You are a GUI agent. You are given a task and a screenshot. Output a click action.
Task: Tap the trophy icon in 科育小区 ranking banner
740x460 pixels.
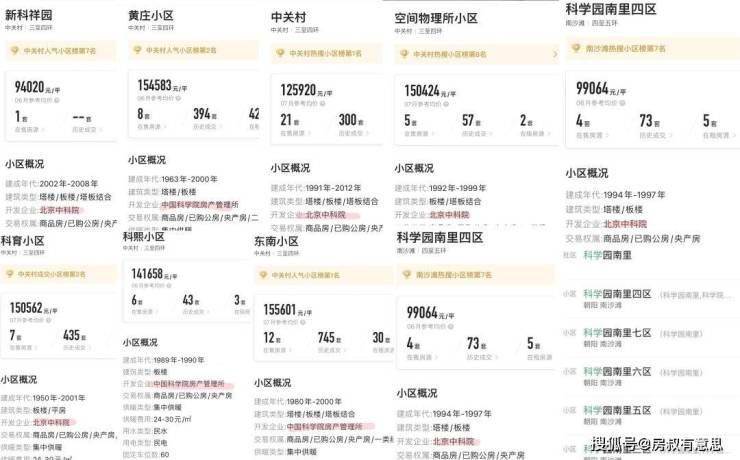(x=9, y=274)
